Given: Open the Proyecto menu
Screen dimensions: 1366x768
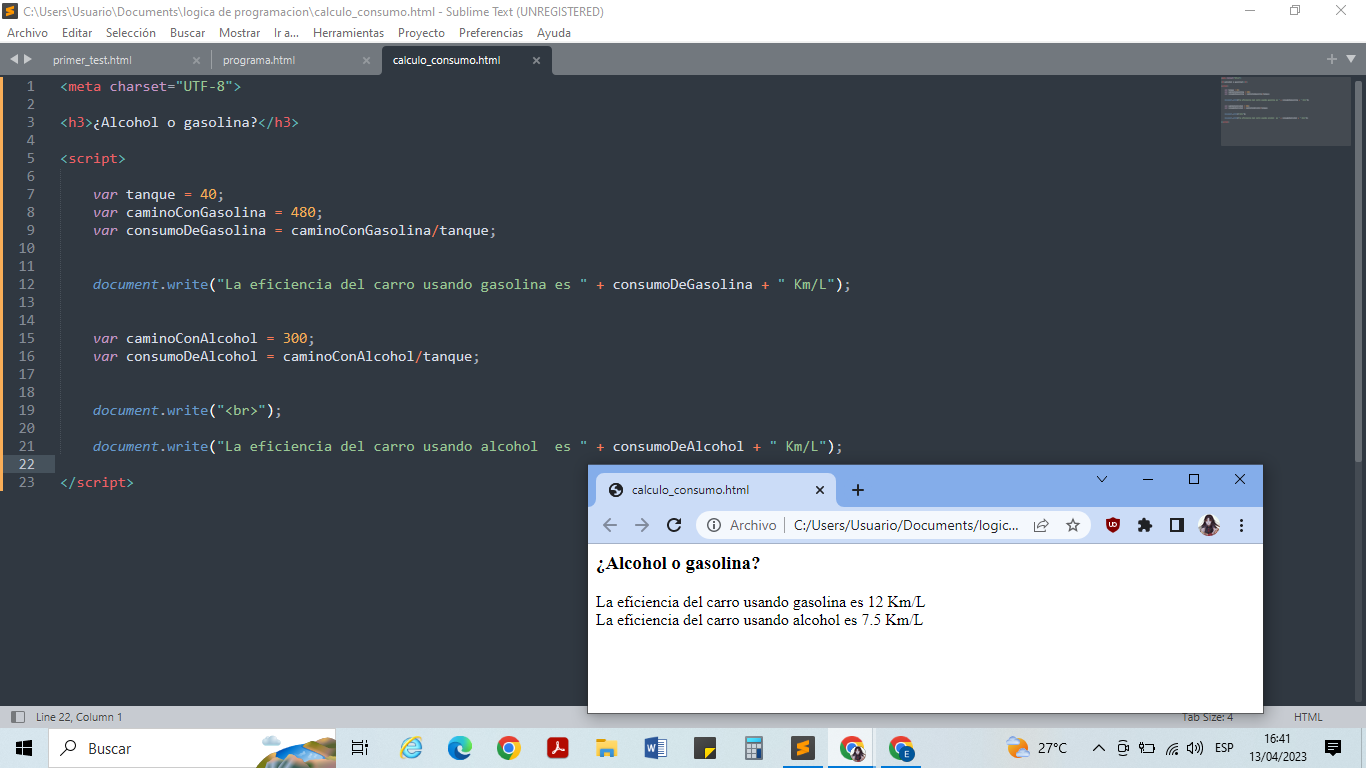Looking at the screenshot, I should click(x=421, y=33).
